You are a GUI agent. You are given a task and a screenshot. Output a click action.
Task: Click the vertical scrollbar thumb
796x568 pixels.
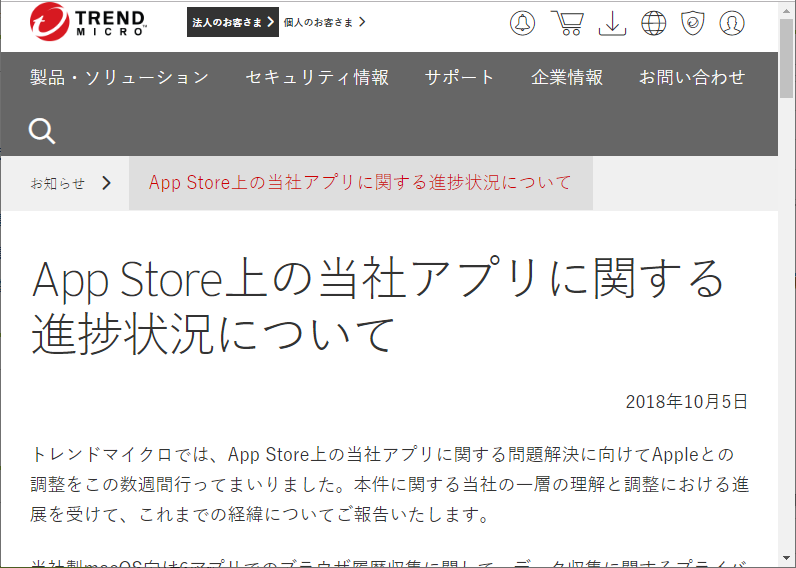click(x=786, y=58)
